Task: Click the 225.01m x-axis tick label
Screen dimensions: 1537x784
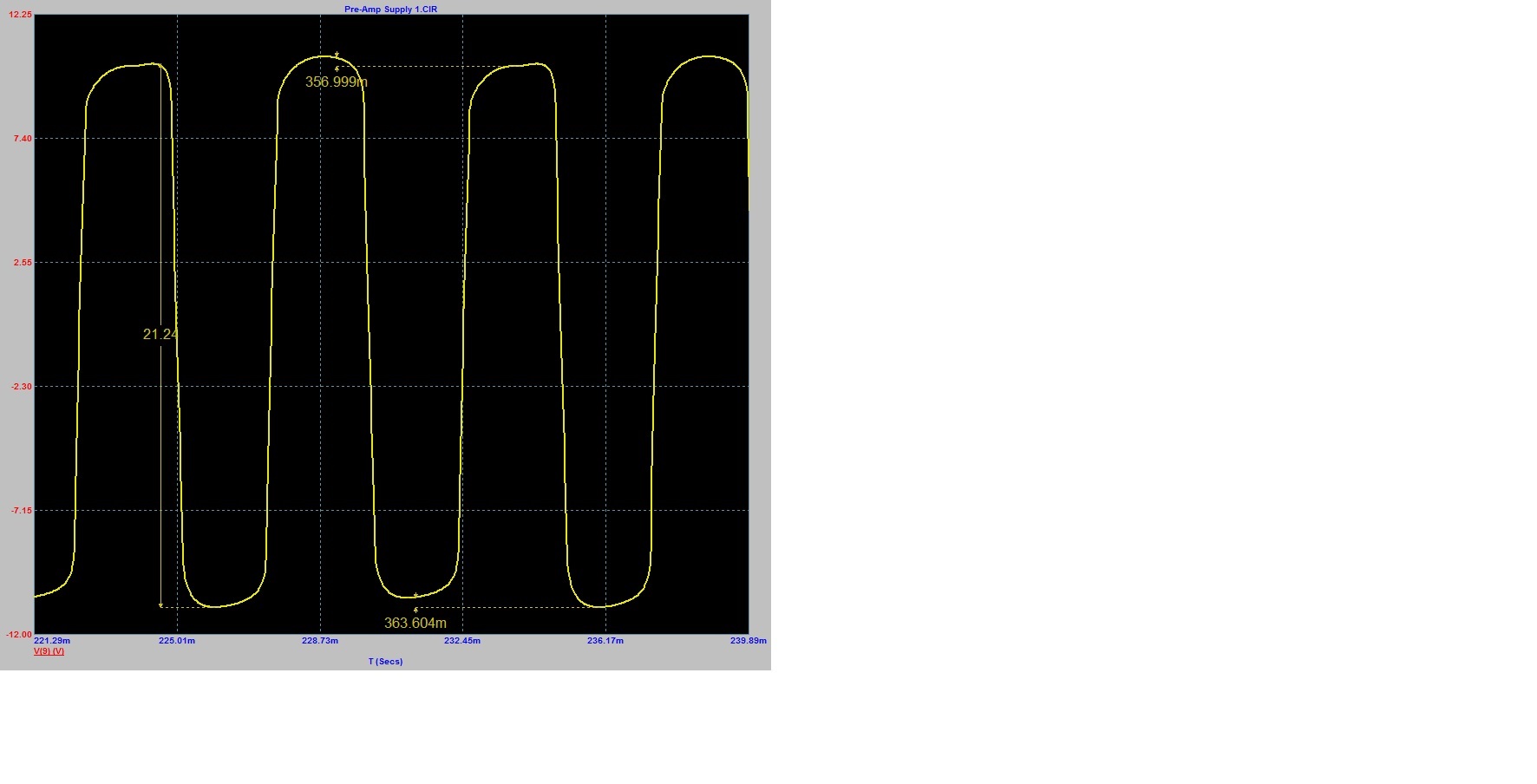Action: [x=177, y=641]
